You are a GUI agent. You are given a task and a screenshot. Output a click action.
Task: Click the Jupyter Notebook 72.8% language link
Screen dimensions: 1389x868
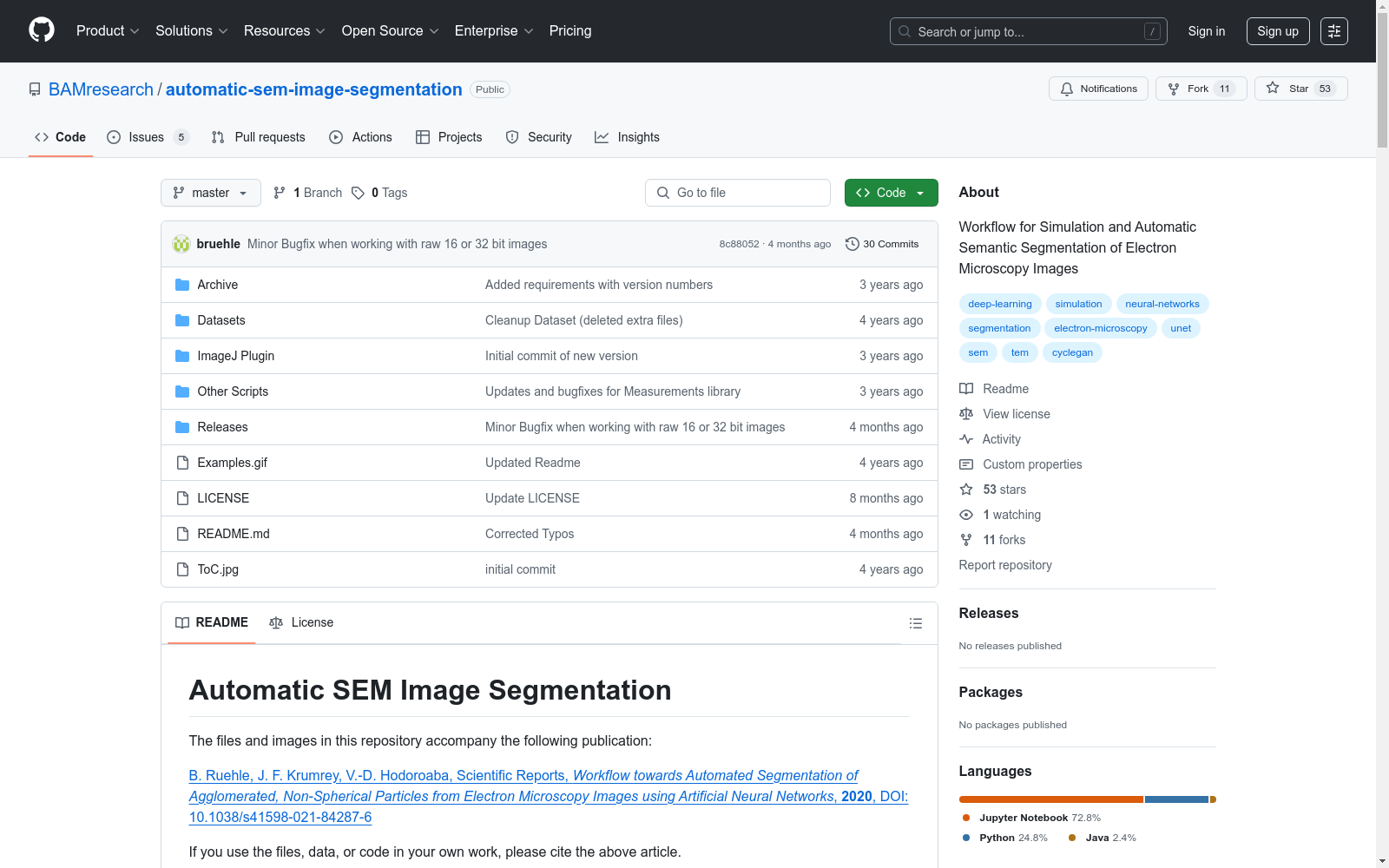(1031, 818)
